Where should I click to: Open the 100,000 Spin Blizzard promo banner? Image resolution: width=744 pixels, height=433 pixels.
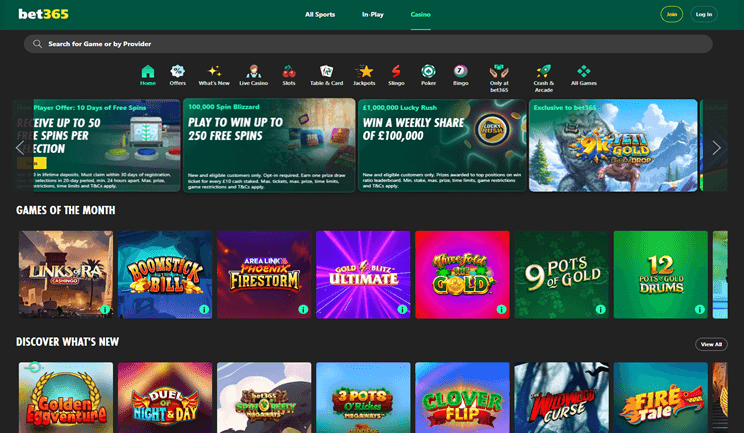point(269,145)
